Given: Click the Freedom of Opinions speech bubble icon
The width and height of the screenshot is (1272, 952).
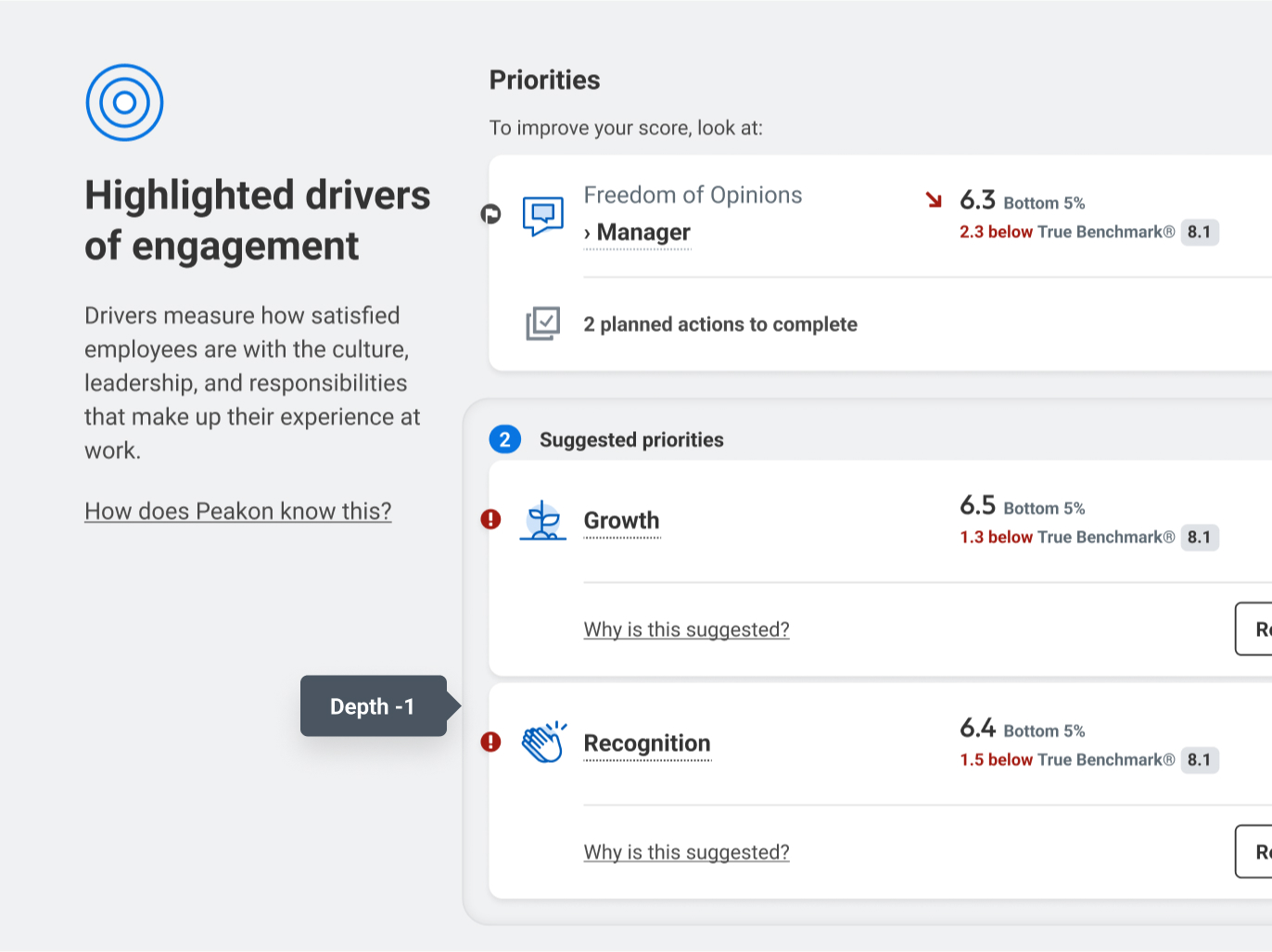Looking at the screenshot, I should (x=542, y=215).
